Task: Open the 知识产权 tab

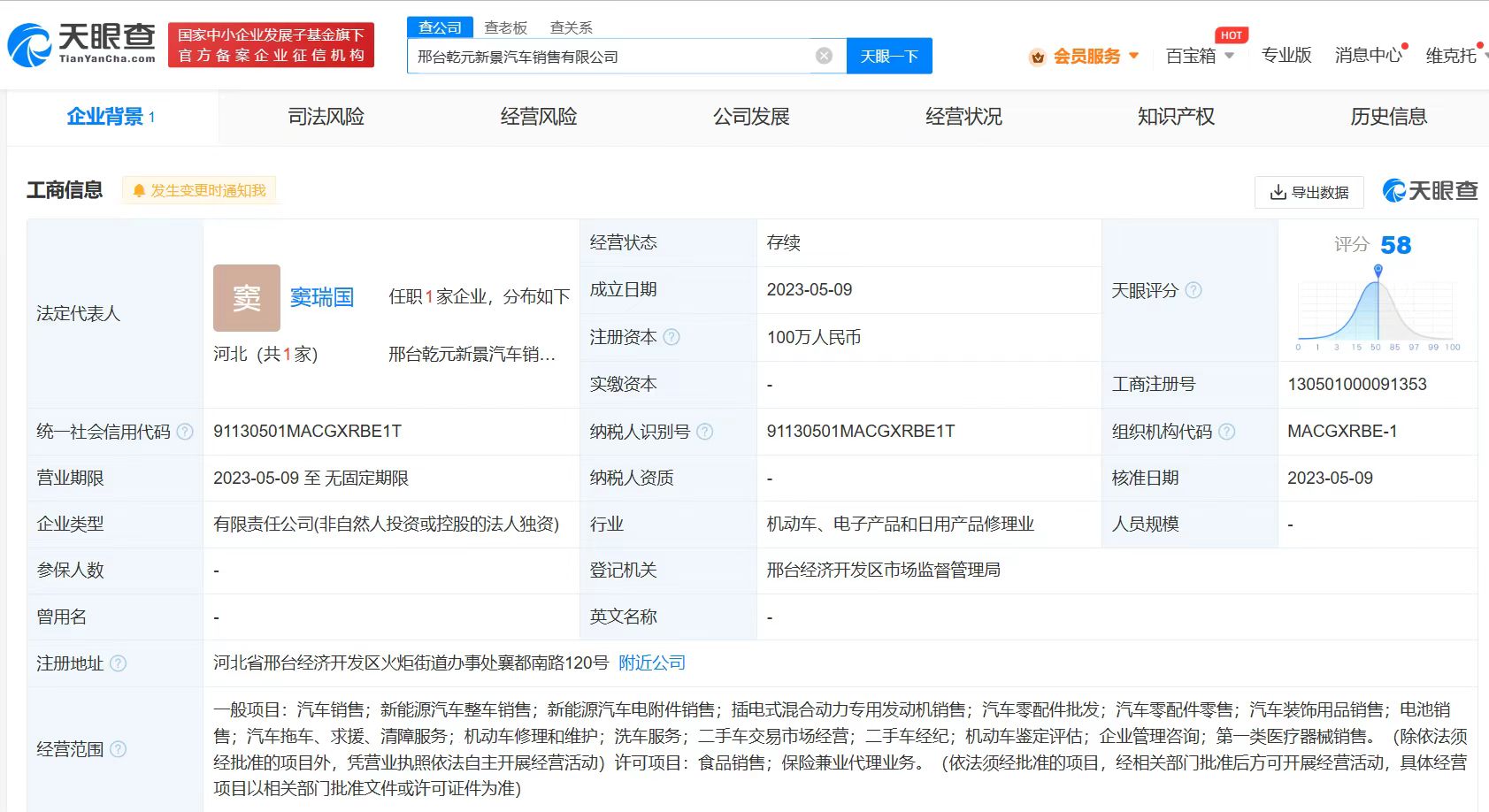Action: point(1176,117)
